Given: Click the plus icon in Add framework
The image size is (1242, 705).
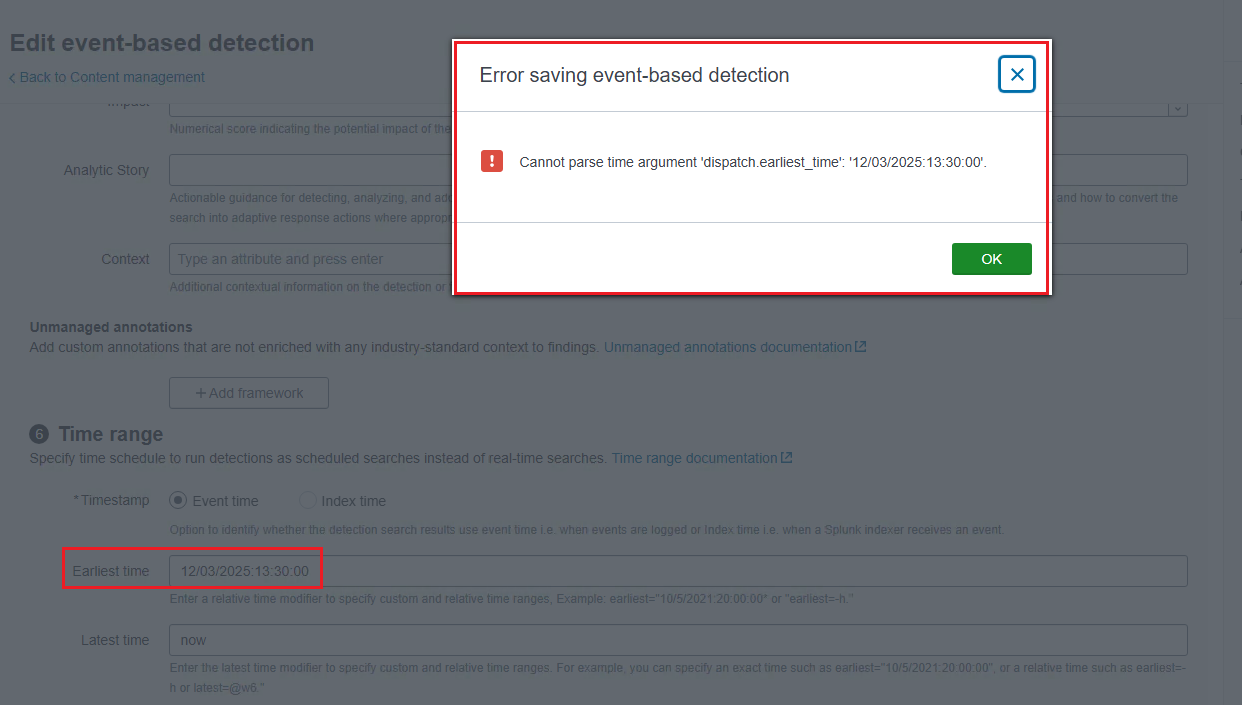Looking at the screenshot, I should pyautogui.click(x=200, y=393).
